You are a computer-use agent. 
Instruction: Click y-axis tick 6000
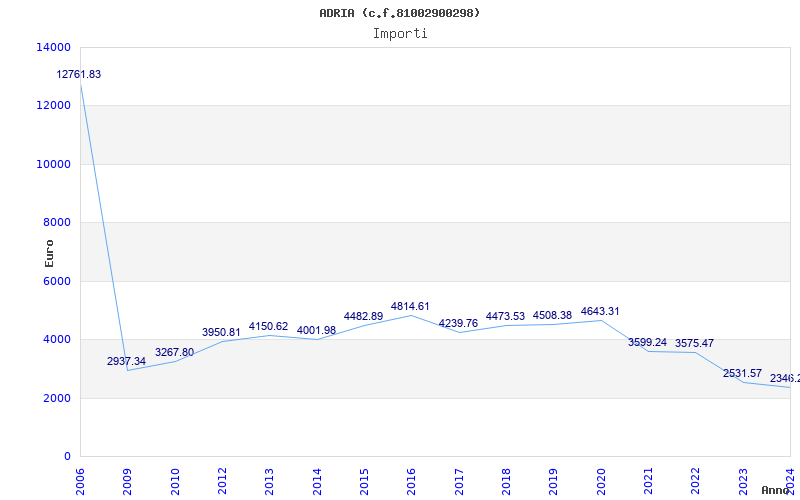(57, 282)
